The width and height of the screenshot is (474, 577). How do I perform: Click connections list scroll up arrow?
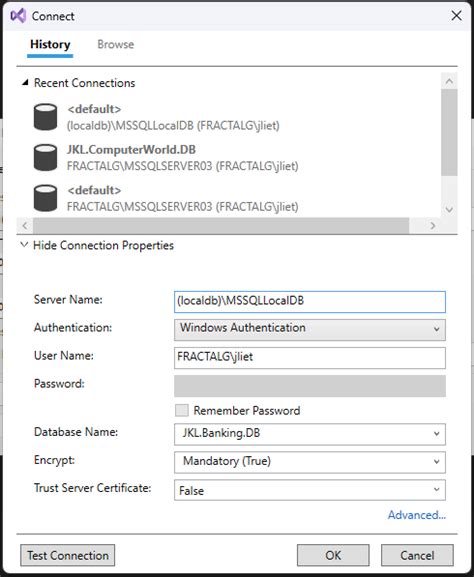449,81
